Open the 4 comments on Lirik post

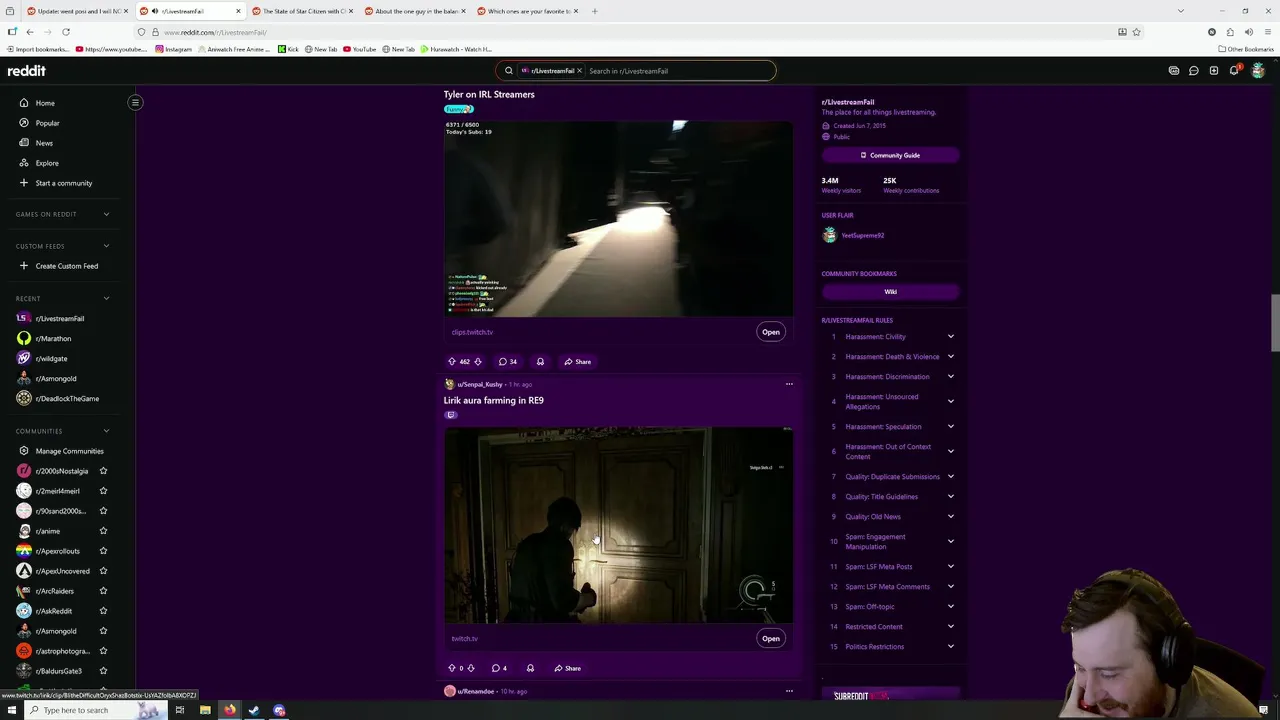(x=499, y=668)
